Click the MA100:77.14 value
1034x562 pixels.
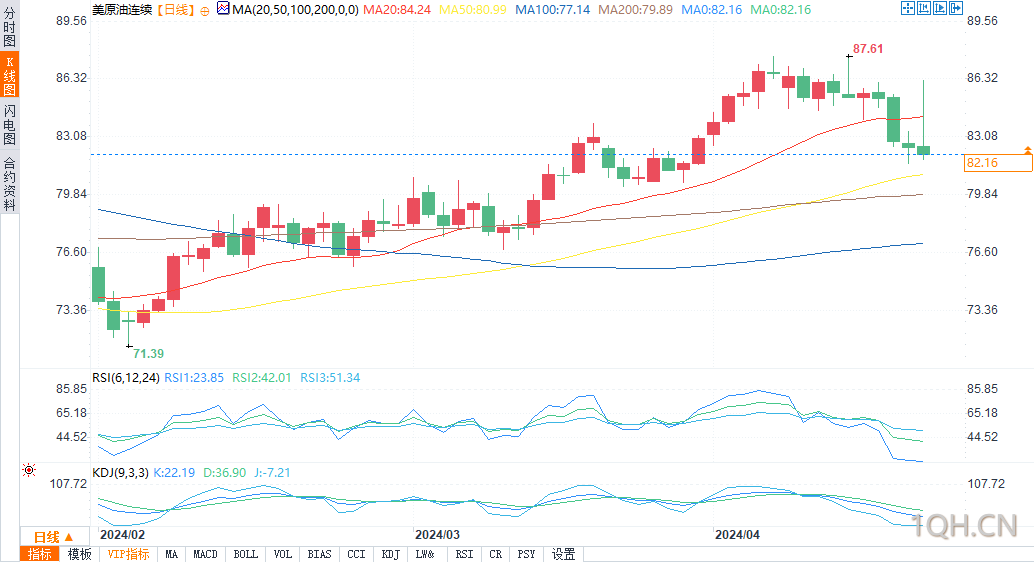pos(553,10)
